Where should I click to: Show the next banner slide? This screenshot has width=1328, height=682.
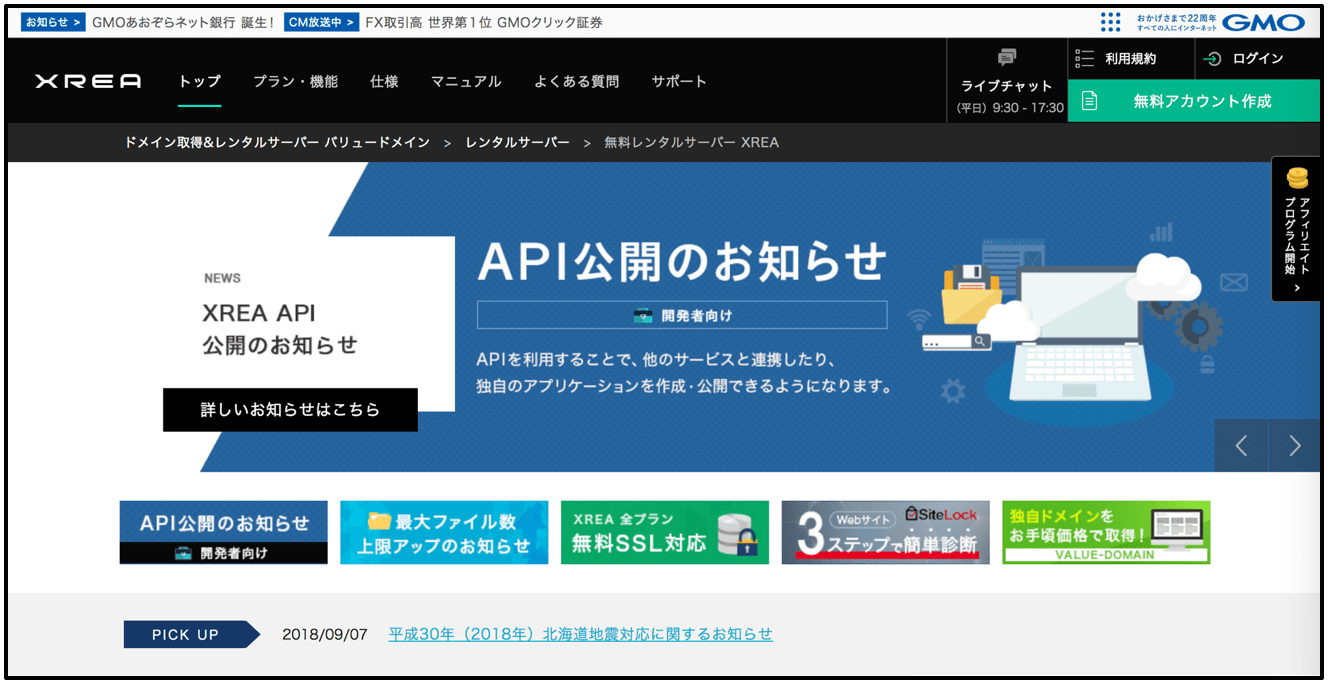(1295, 446)
